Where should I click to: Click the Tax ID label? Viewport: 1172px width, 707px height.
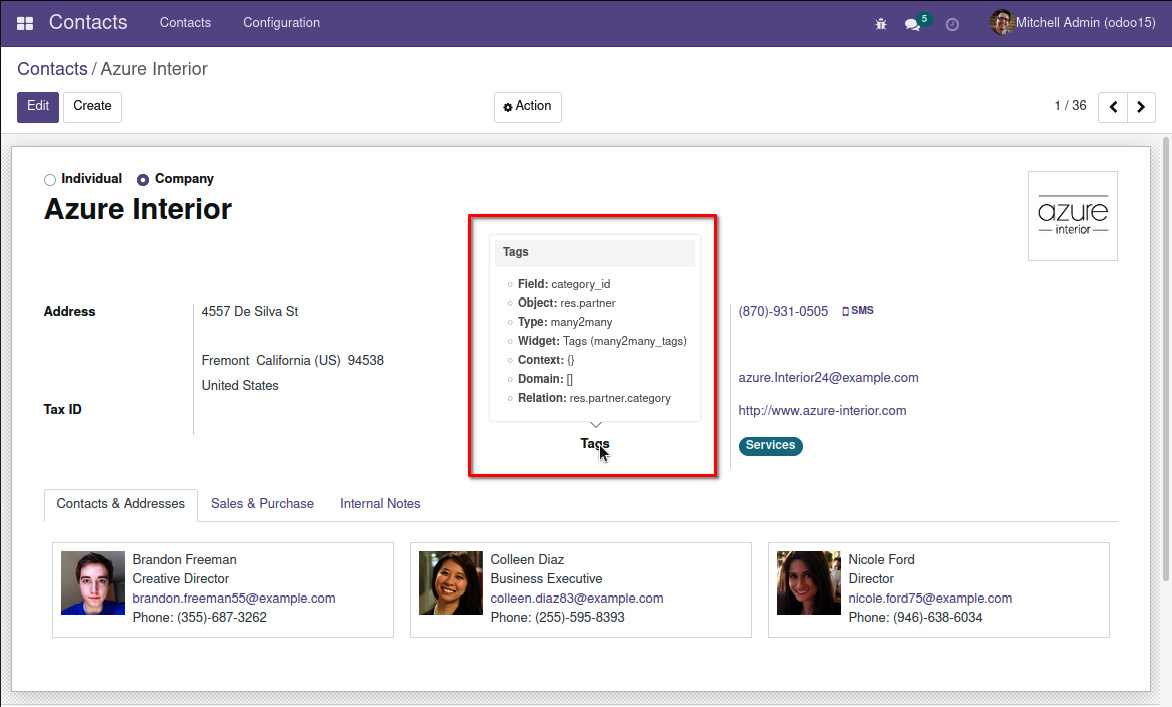click(63, 410)
